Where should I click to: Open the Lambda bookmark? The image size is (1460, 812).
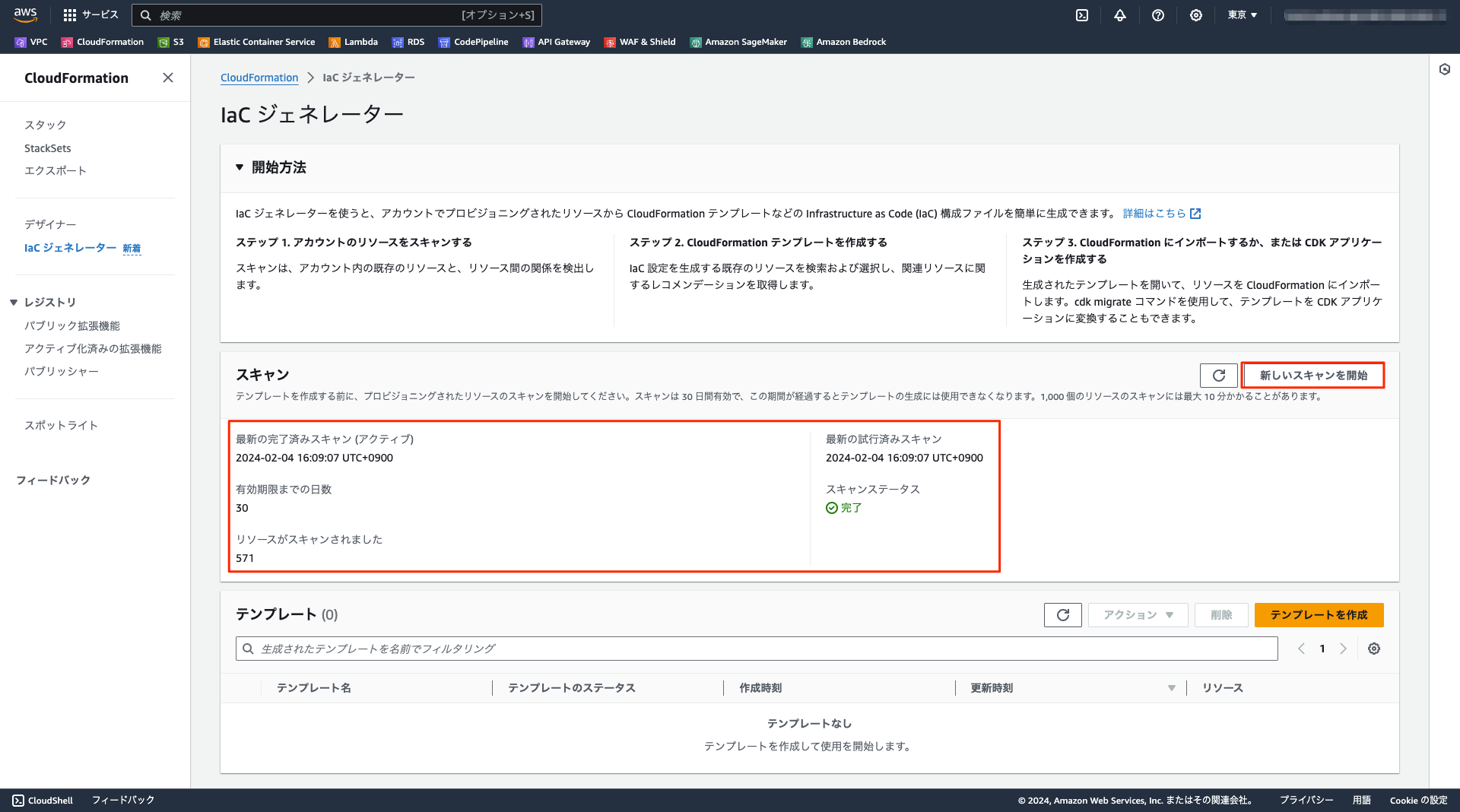click(353, 42)
